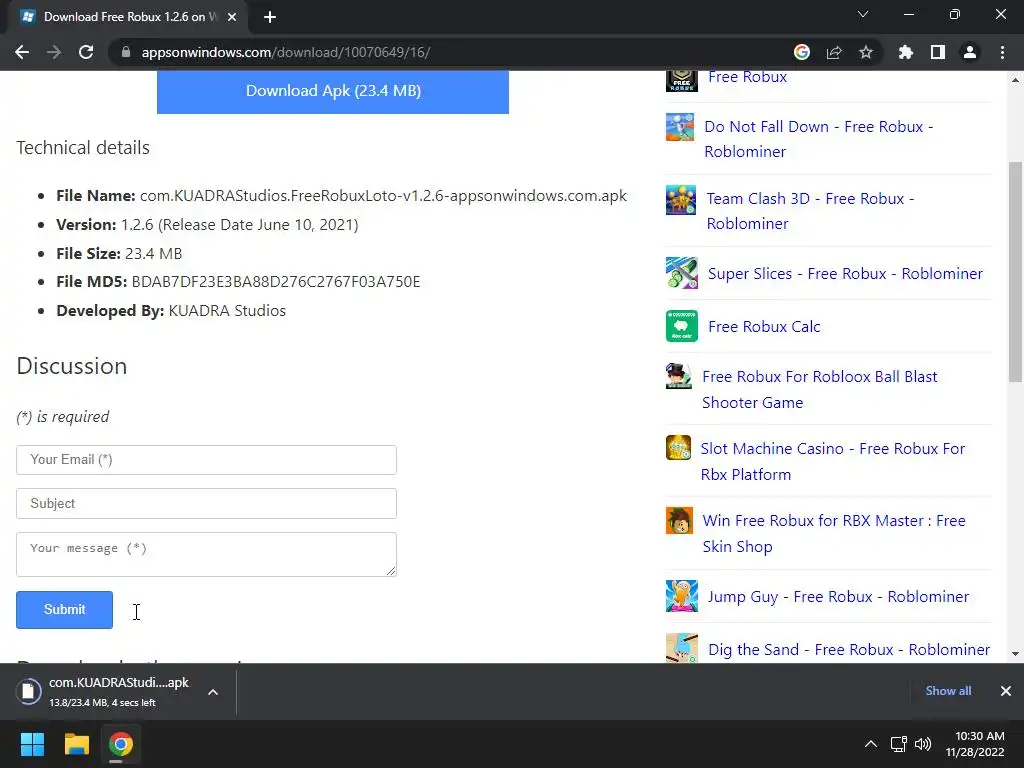Screen dimensions: 1024x768
Task: Close the Download Free Robux tab
Action: coord(232,17)
